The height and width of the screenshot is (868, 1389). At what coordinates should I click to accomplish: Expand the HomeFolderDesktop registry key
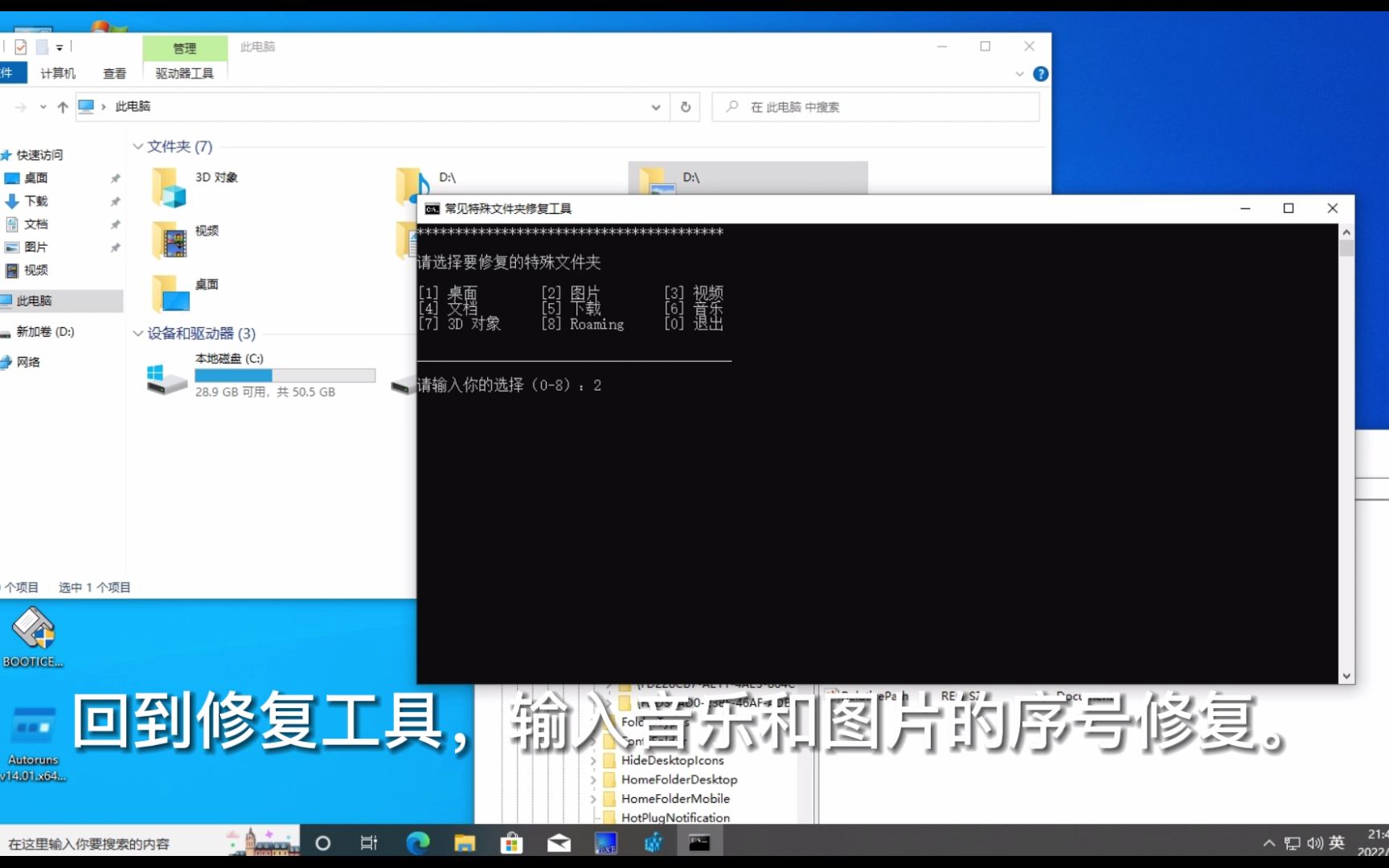(x=593, y=780)
